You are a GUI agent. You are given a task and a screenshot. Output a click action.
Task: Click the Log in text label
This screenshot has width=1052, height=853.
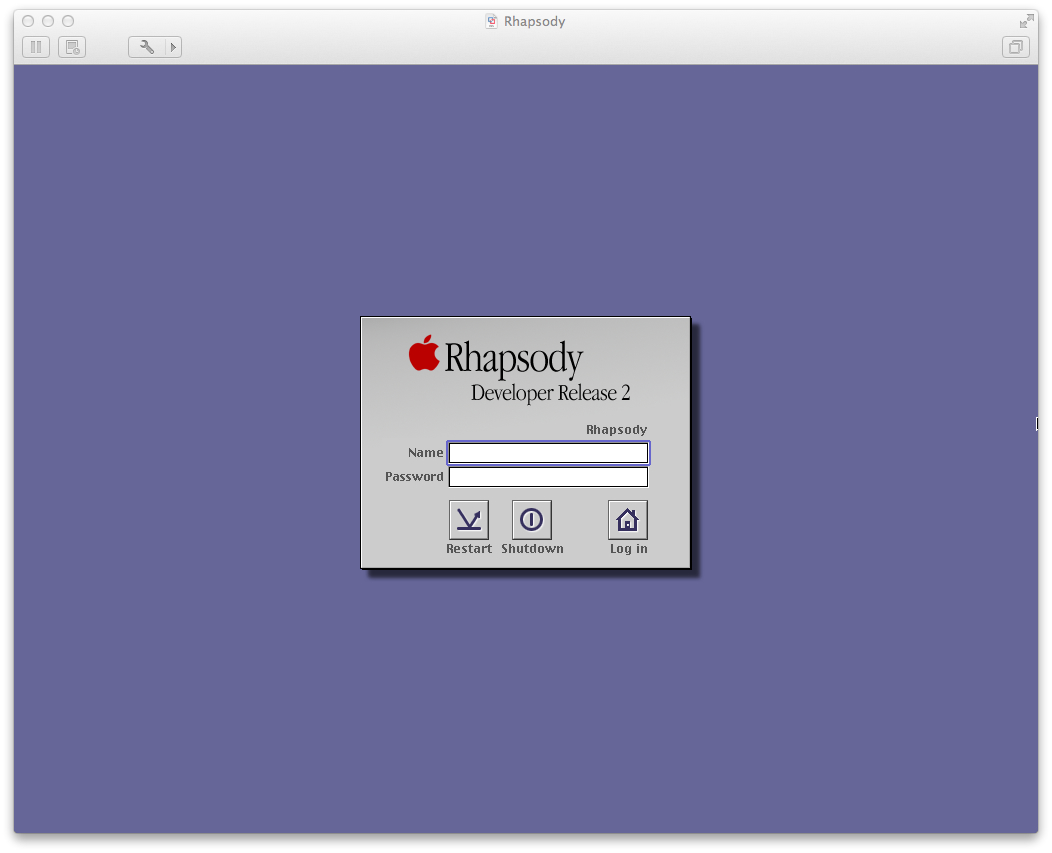point(629,549)
